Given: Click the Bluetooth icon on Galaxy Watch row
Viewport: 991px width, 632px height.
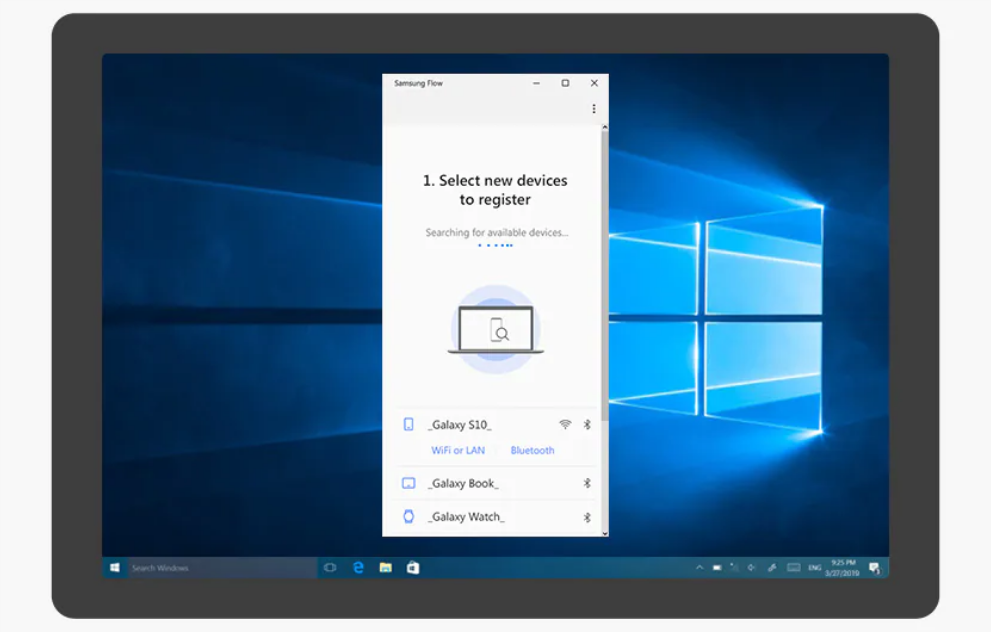Looking at the screenshot, I should click(587, 518).
